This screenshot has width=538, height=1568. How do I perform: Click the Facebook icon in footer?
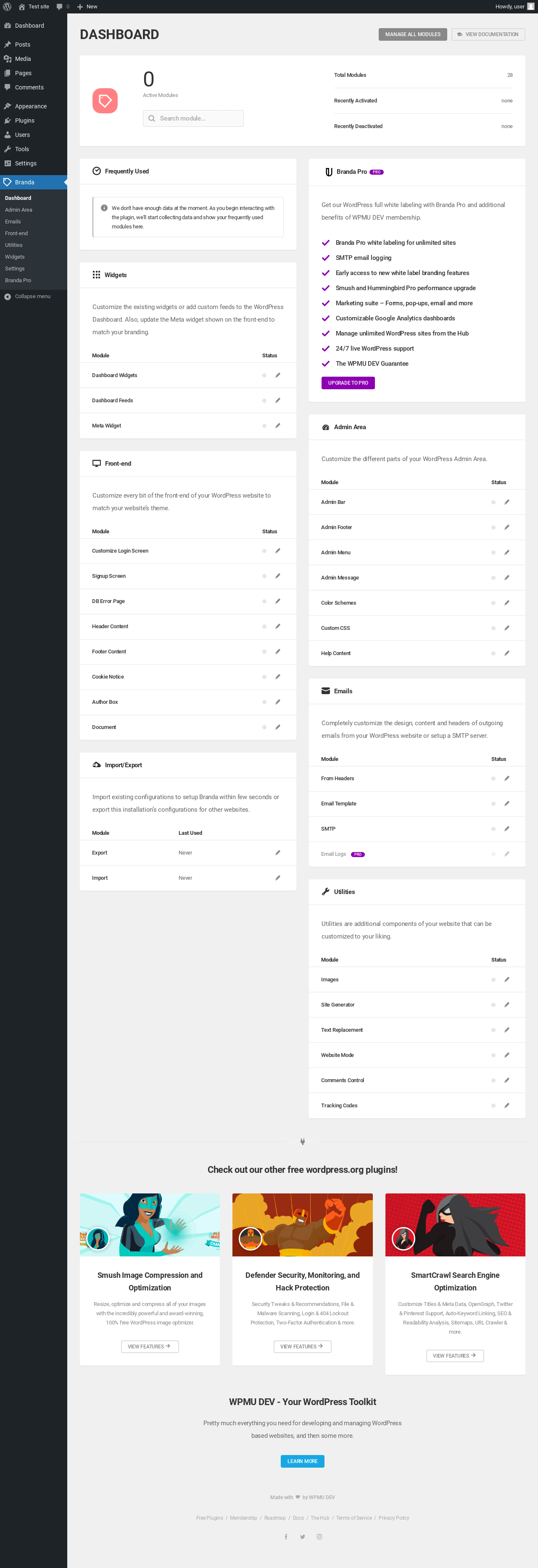tap(286, 1537)
